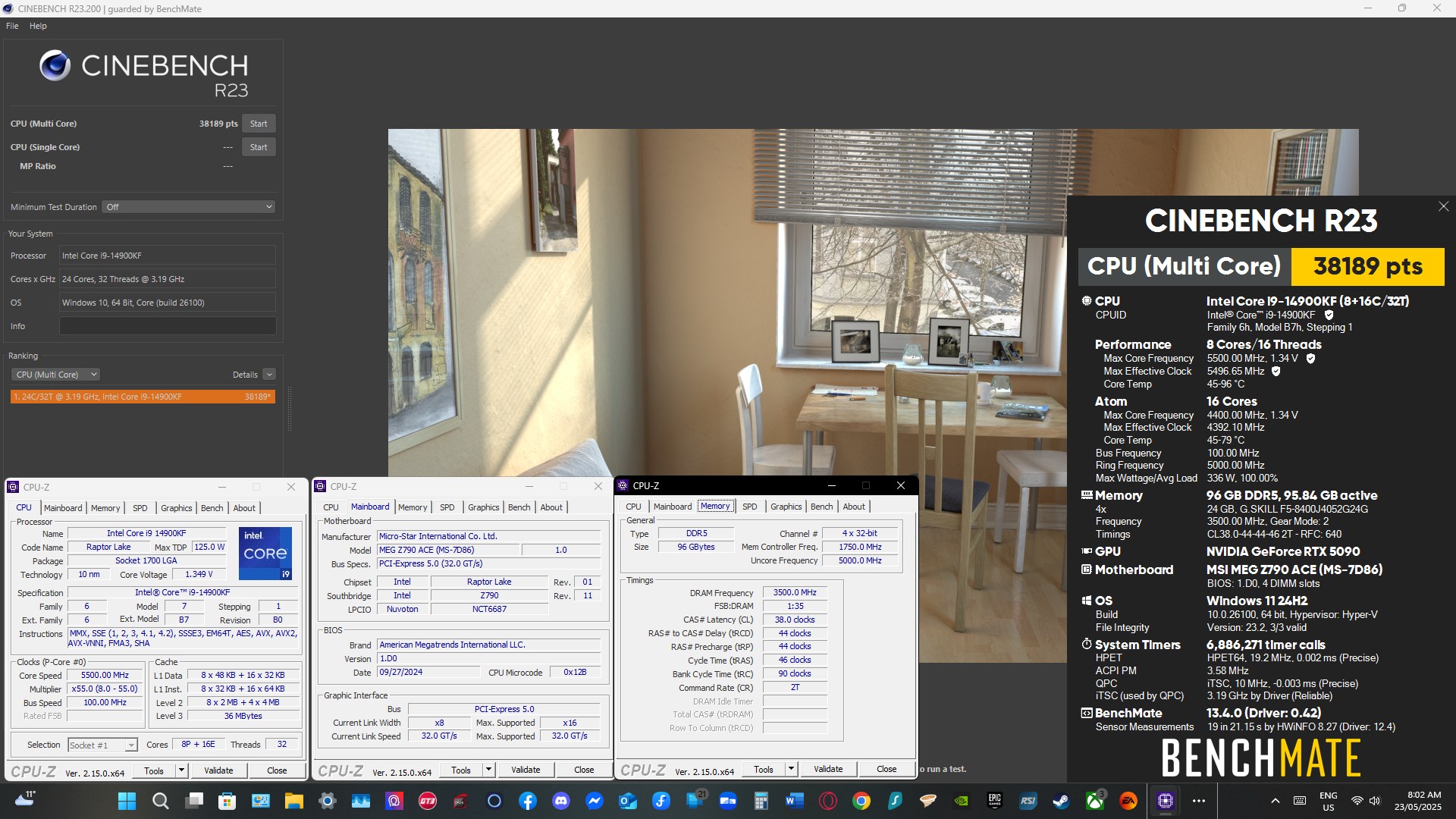Close the BenchMate result overlay panel
Viewport: 1456px width, 819px height.
[x=1443, y=206]
